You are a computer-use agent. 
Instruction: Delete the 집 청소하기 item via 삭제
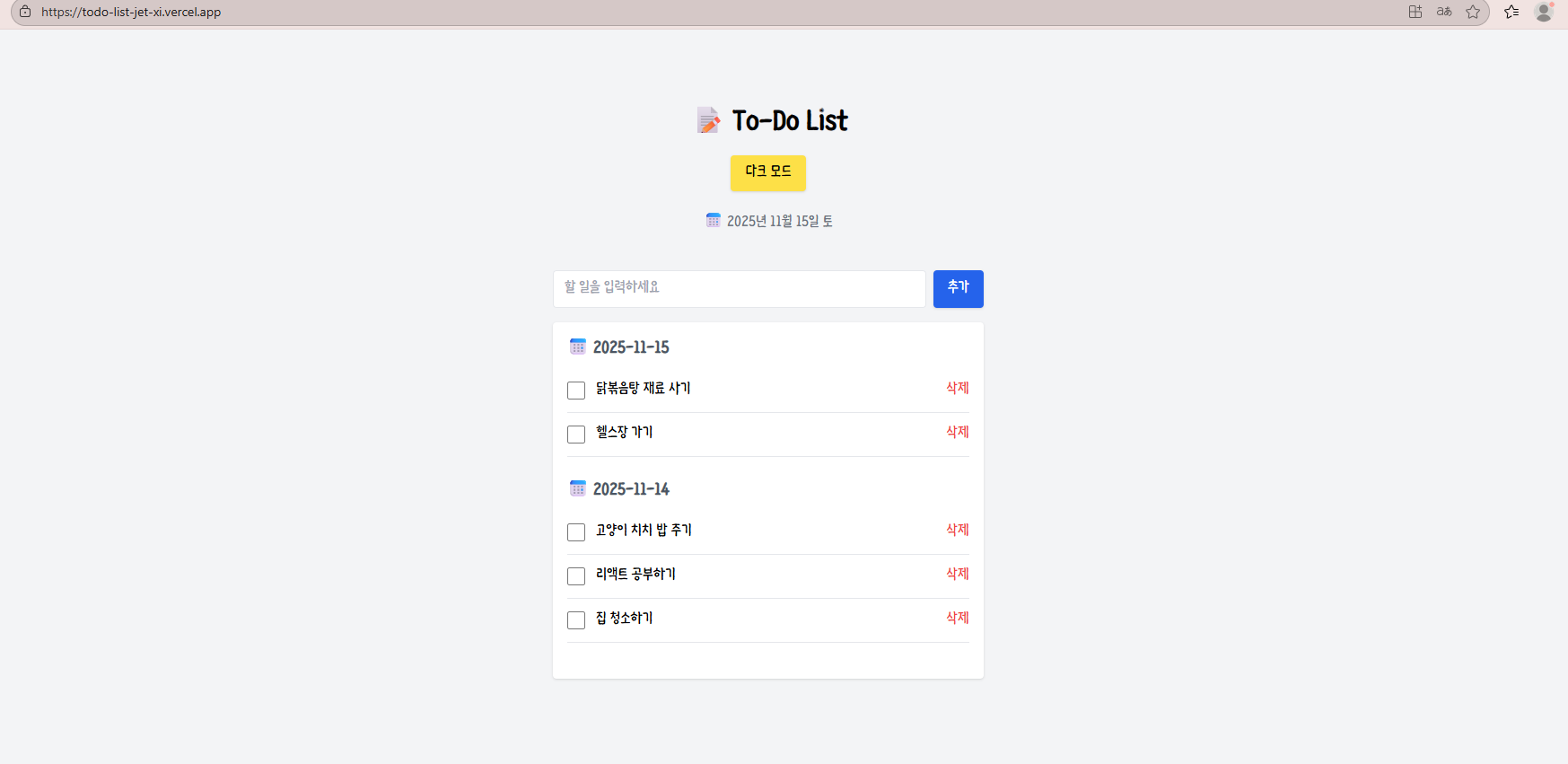click(x=958, y=618)
